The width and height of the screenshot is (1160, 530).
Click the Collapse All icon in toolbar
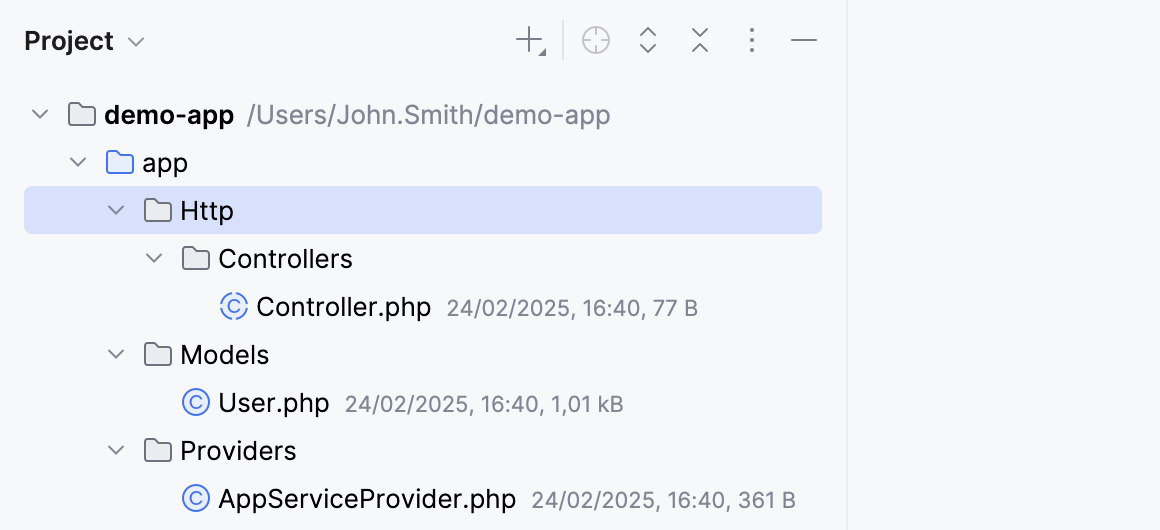coord(700,41)
